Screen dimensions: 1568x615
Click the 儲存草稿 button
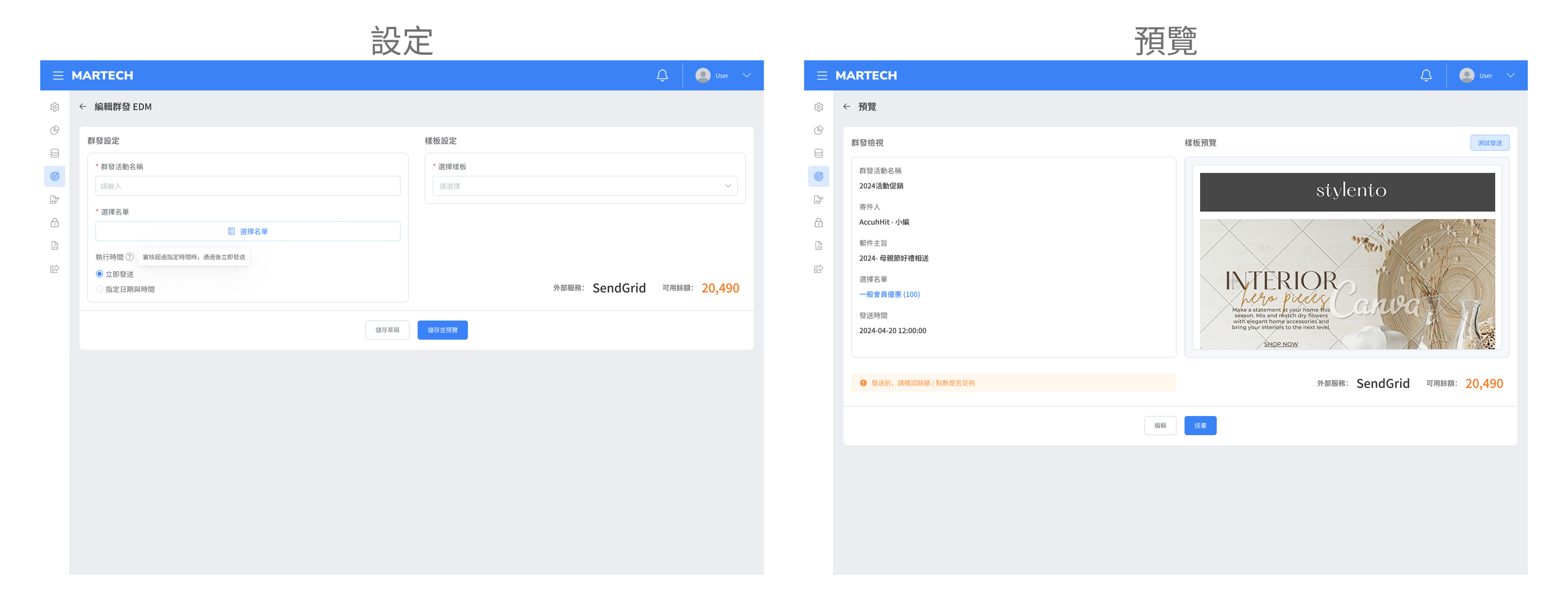[x=387, y=330]
